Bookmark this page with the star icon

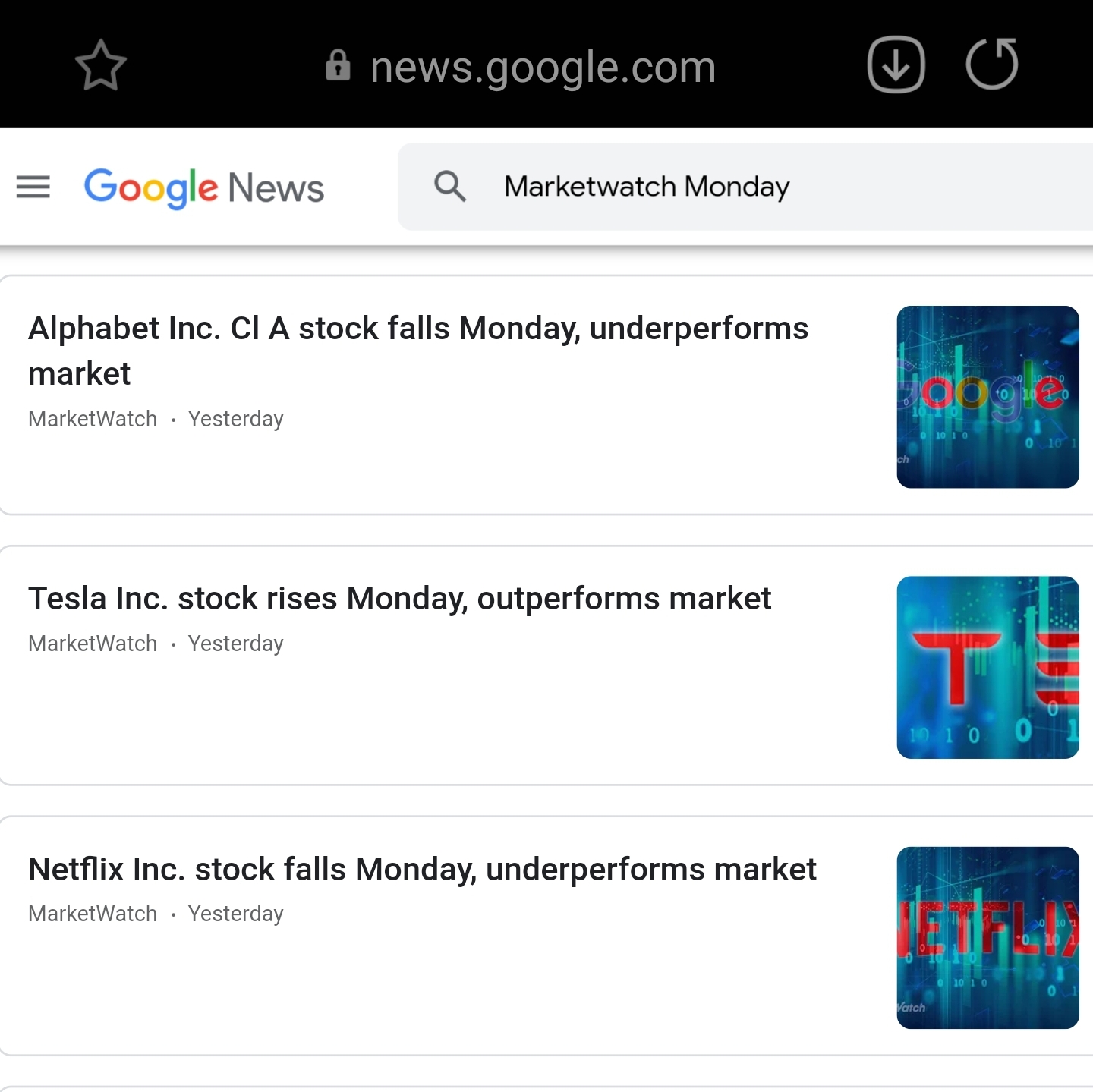(x=101, y=66)
